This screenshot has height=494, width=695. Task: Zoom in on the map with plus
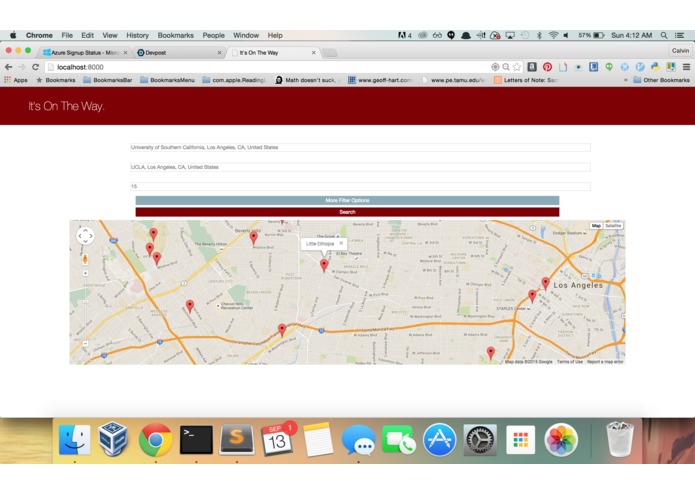(85, 273)
